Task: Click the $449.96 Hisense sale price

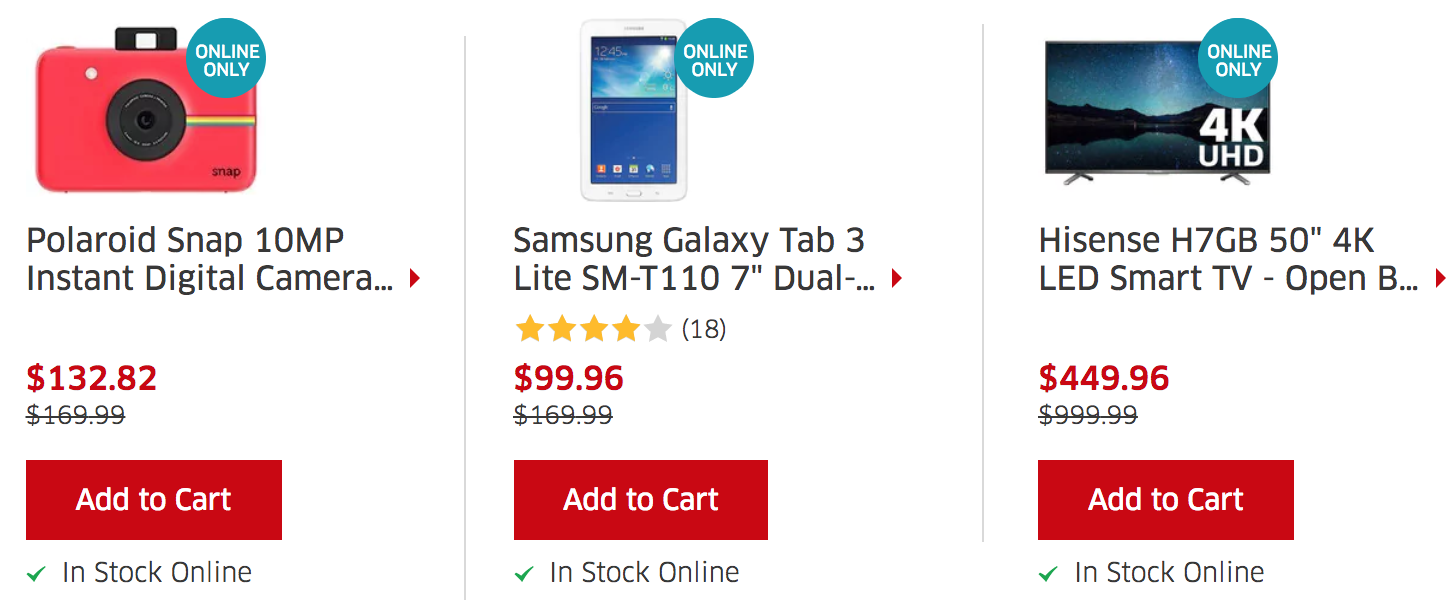Action: pyautogui.click(x=1104, y=378)
